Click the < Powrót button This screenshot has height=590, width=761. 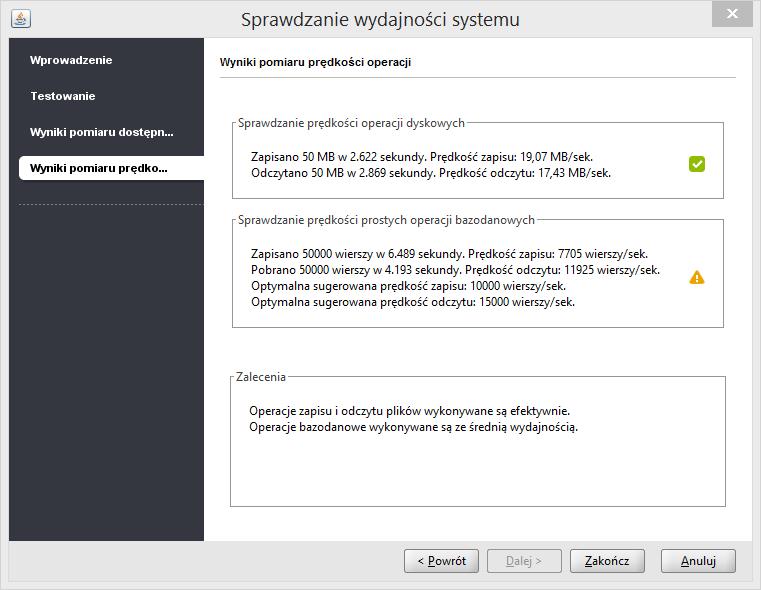441,561
